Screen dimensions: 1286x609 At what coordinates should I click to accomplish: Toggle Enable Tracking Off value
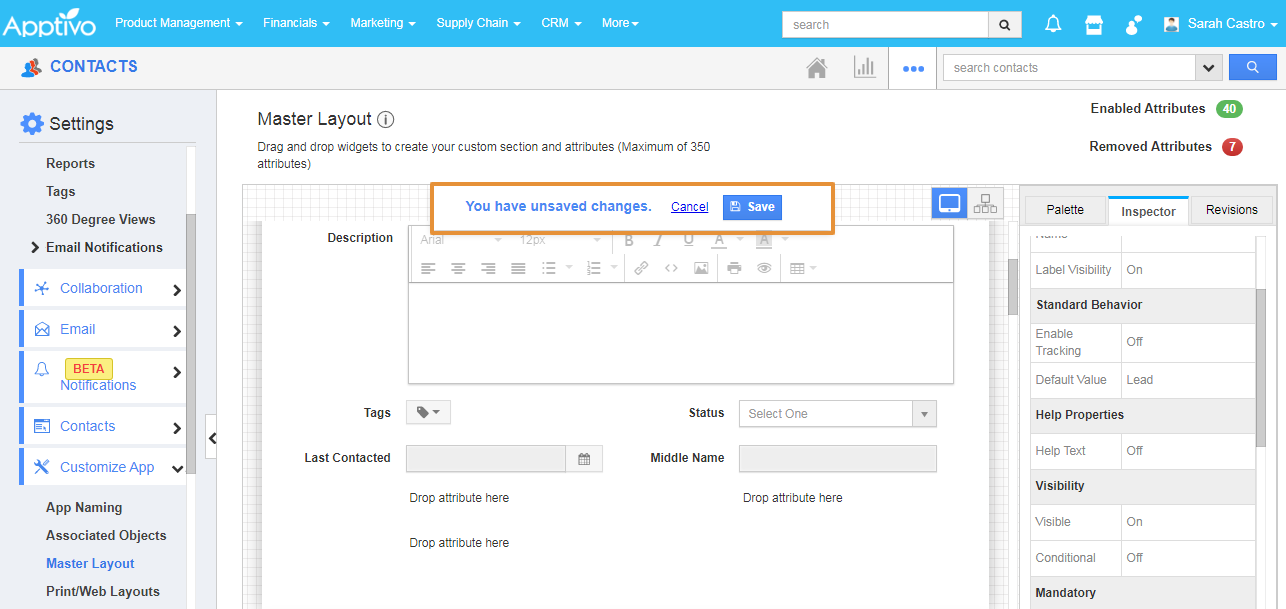pos(1135,342)
